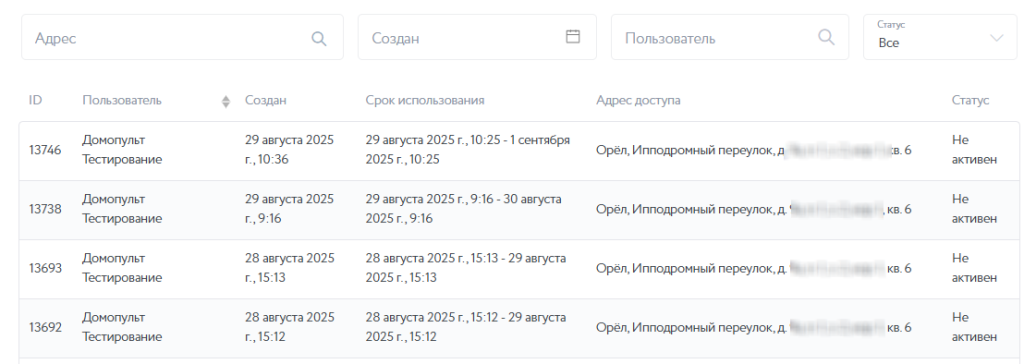The image size is (1024, 364).
Task: Click created date 29 августа 2025 г., 9:16
Action: click(289, 209)
